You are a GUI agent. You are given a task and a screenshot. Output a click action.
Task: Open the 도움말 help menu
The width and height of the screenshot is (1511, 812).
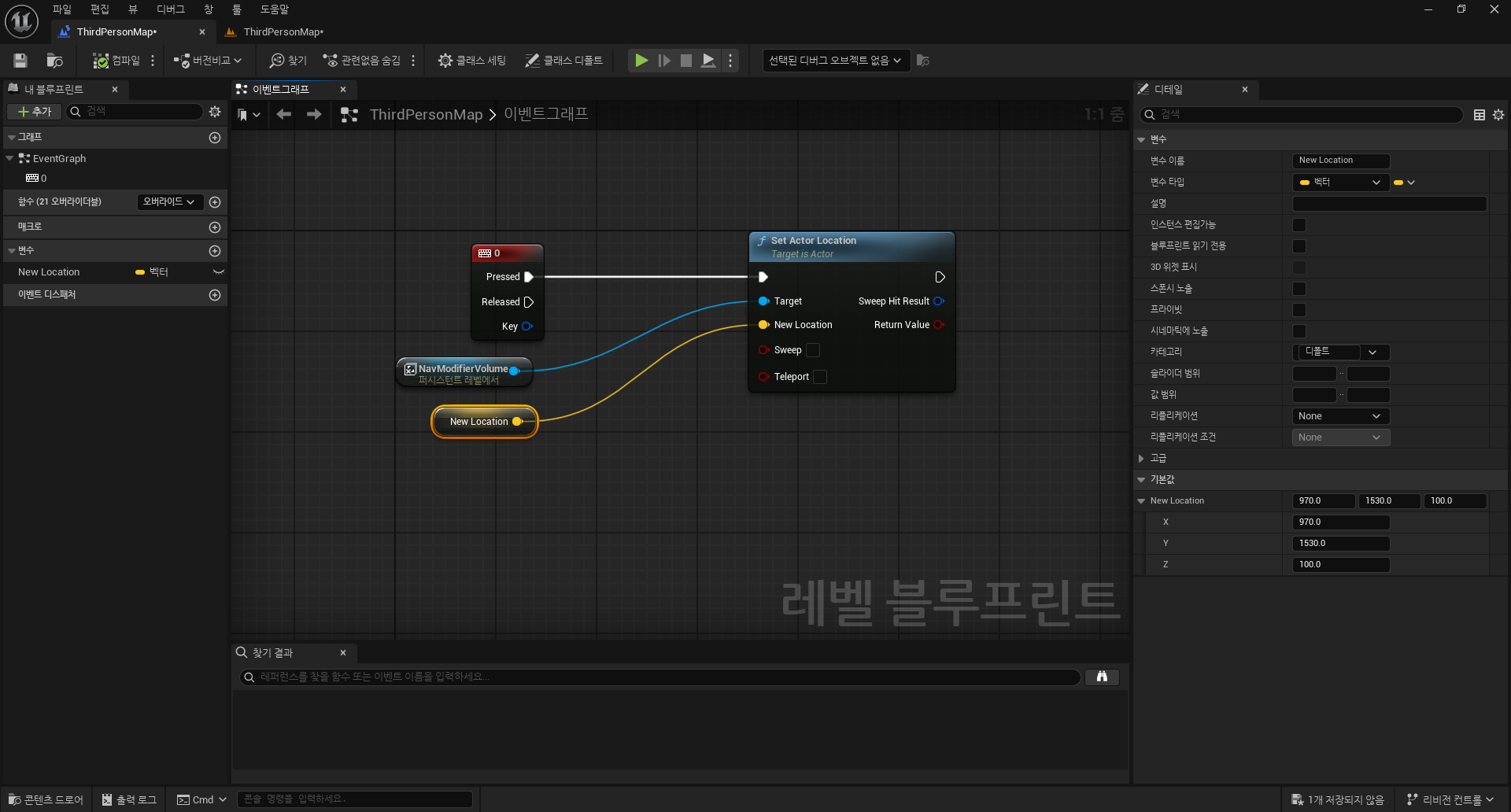click(275, 9)
